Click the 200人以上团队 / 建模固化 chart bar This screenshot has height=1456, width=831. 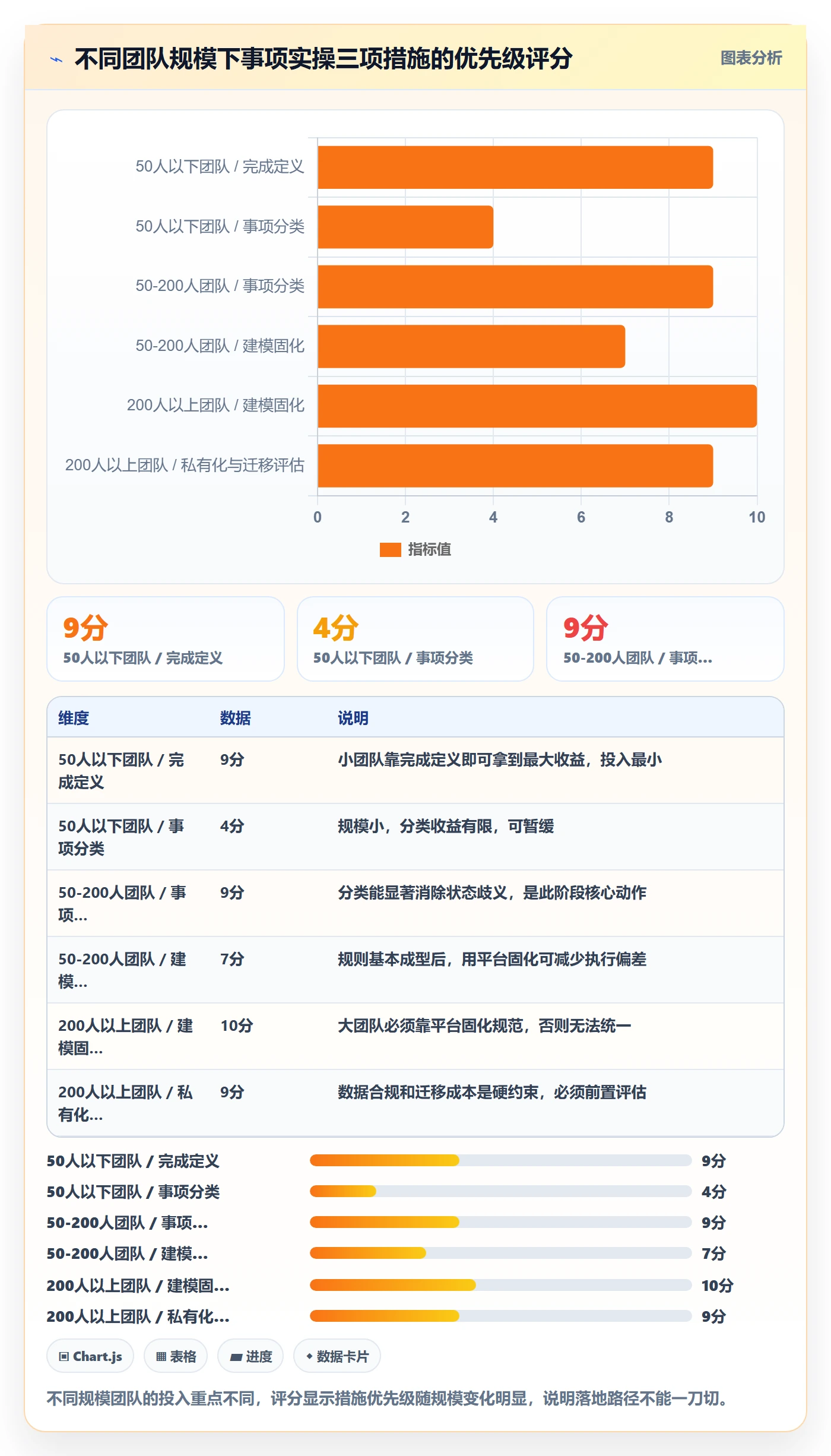(537, 406)
